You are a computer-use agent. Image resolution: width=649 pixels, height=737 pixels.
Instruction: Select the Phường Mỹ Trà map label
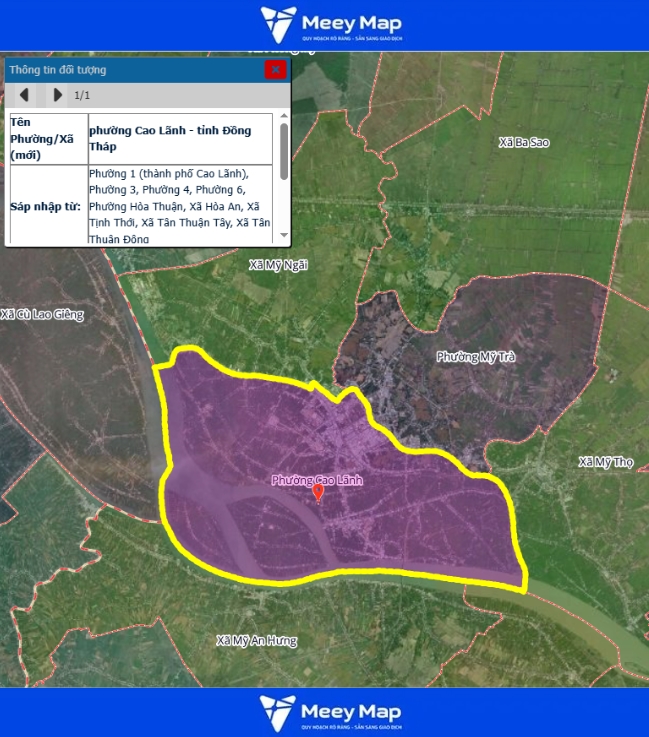475,357
